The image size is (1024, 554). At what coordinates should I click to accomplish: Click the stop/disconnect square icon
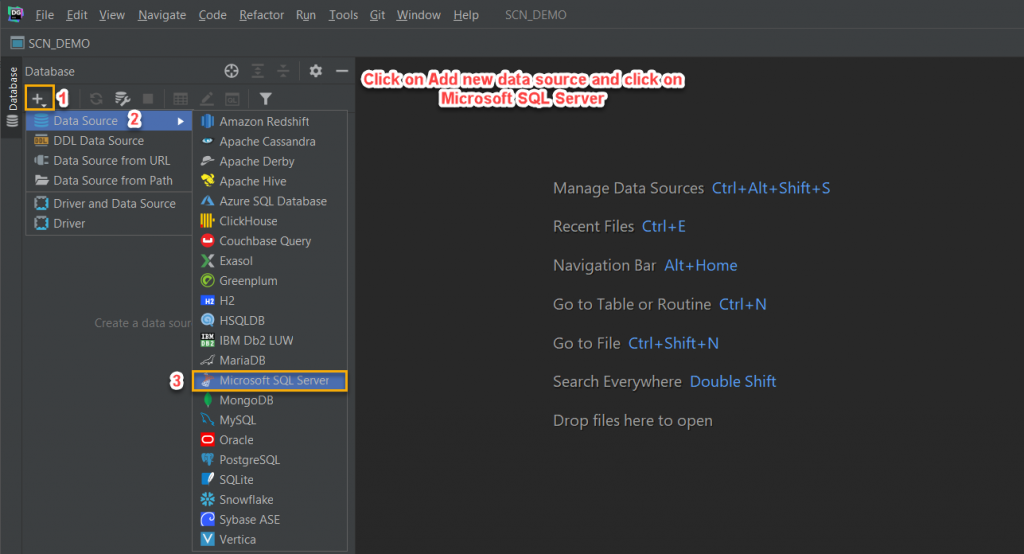tap(148, 99)
